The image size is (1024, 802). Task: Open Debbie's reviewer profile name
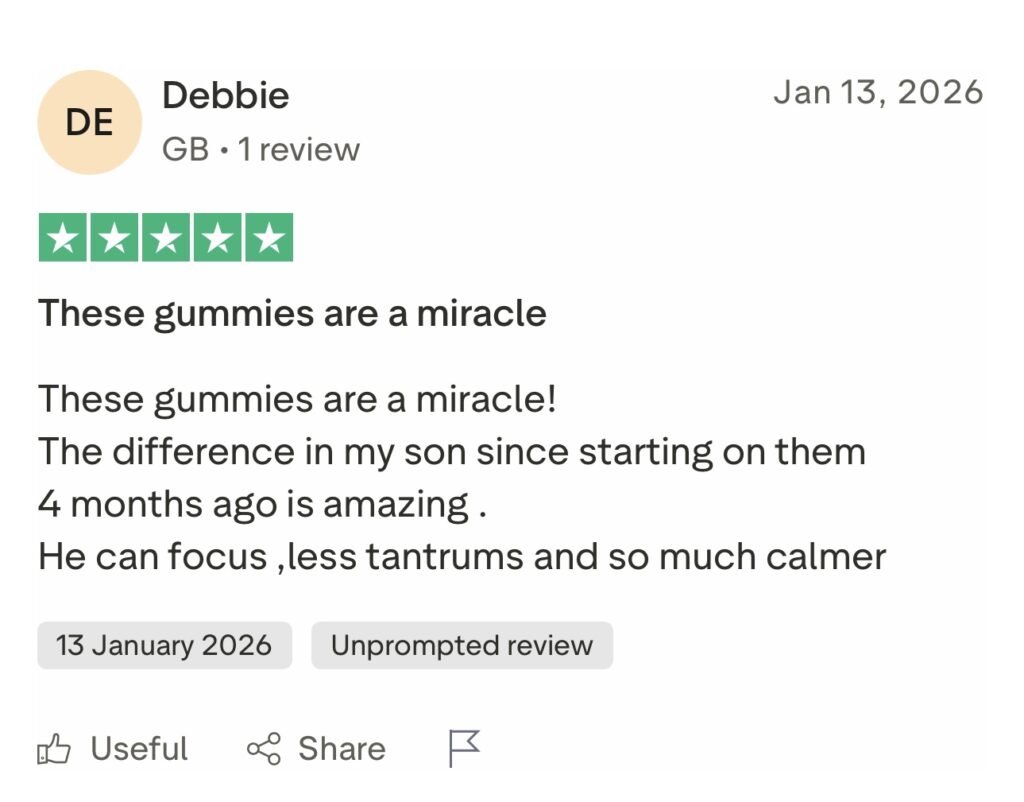click(x=225, y=96)
